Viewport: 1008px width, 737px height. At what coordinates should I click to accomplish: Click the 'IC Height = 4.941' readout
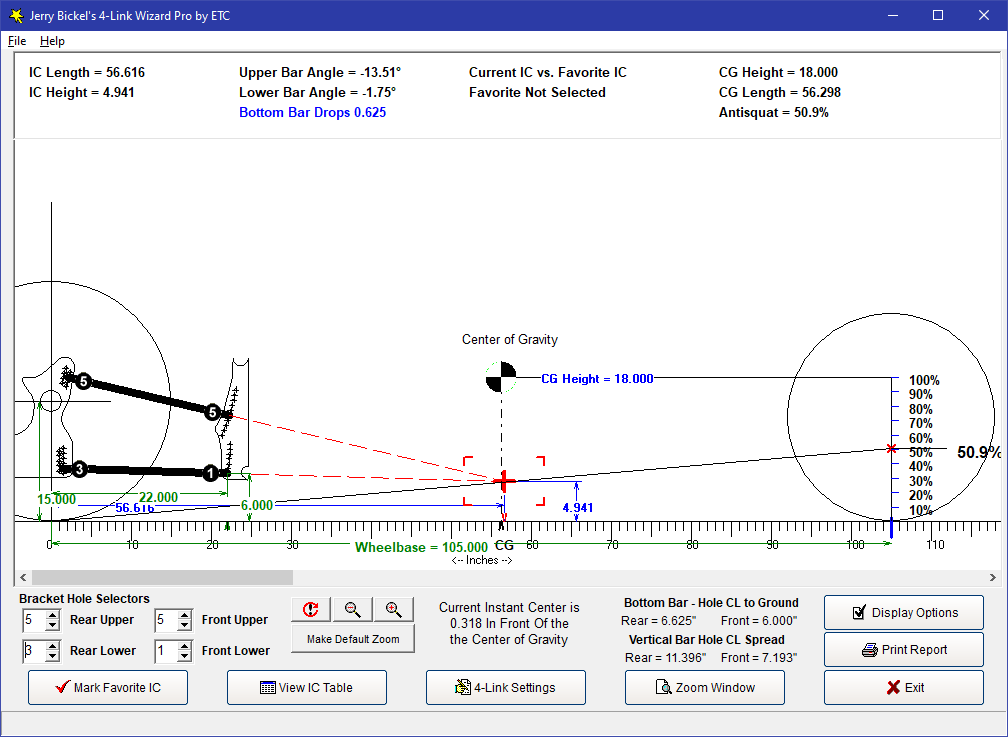click(82, 93)
